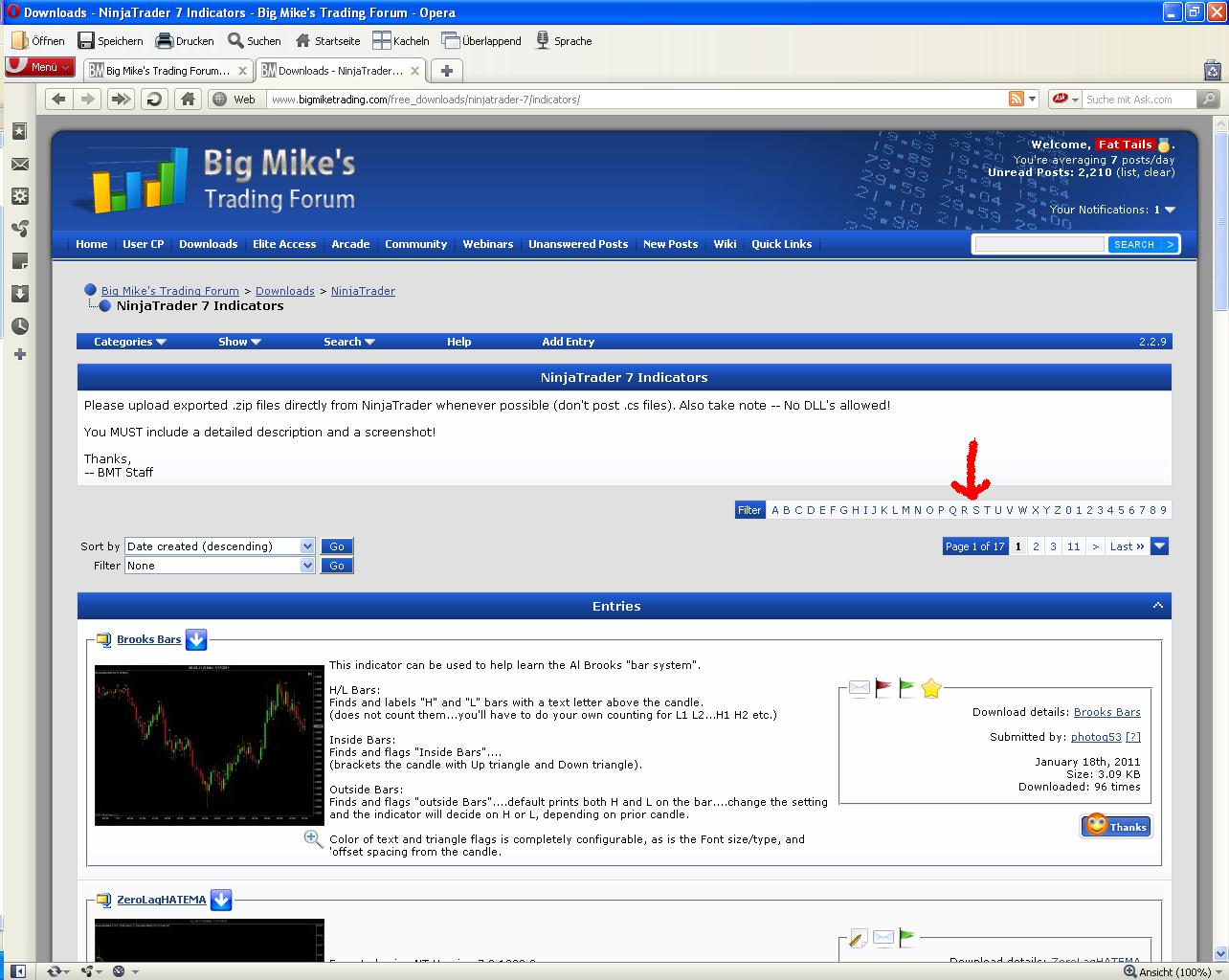Open the mail panel in sidebar

[19, 164]
